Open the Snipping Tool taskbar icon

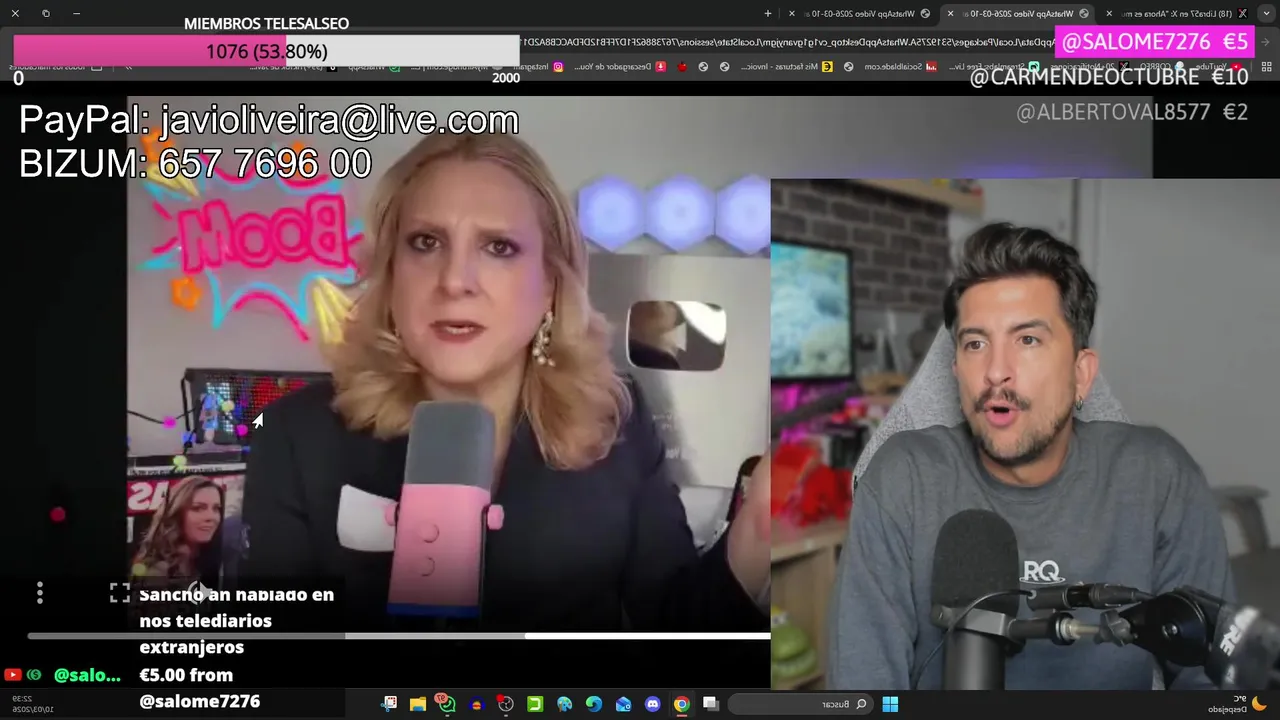(389, 704)
